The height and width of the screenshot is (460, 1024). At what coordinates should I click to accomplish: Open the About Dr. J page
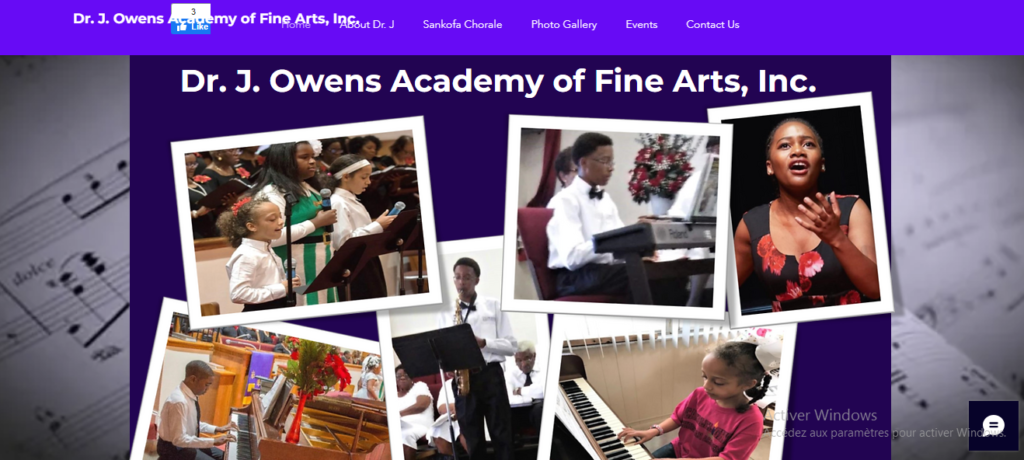point(367,24)
